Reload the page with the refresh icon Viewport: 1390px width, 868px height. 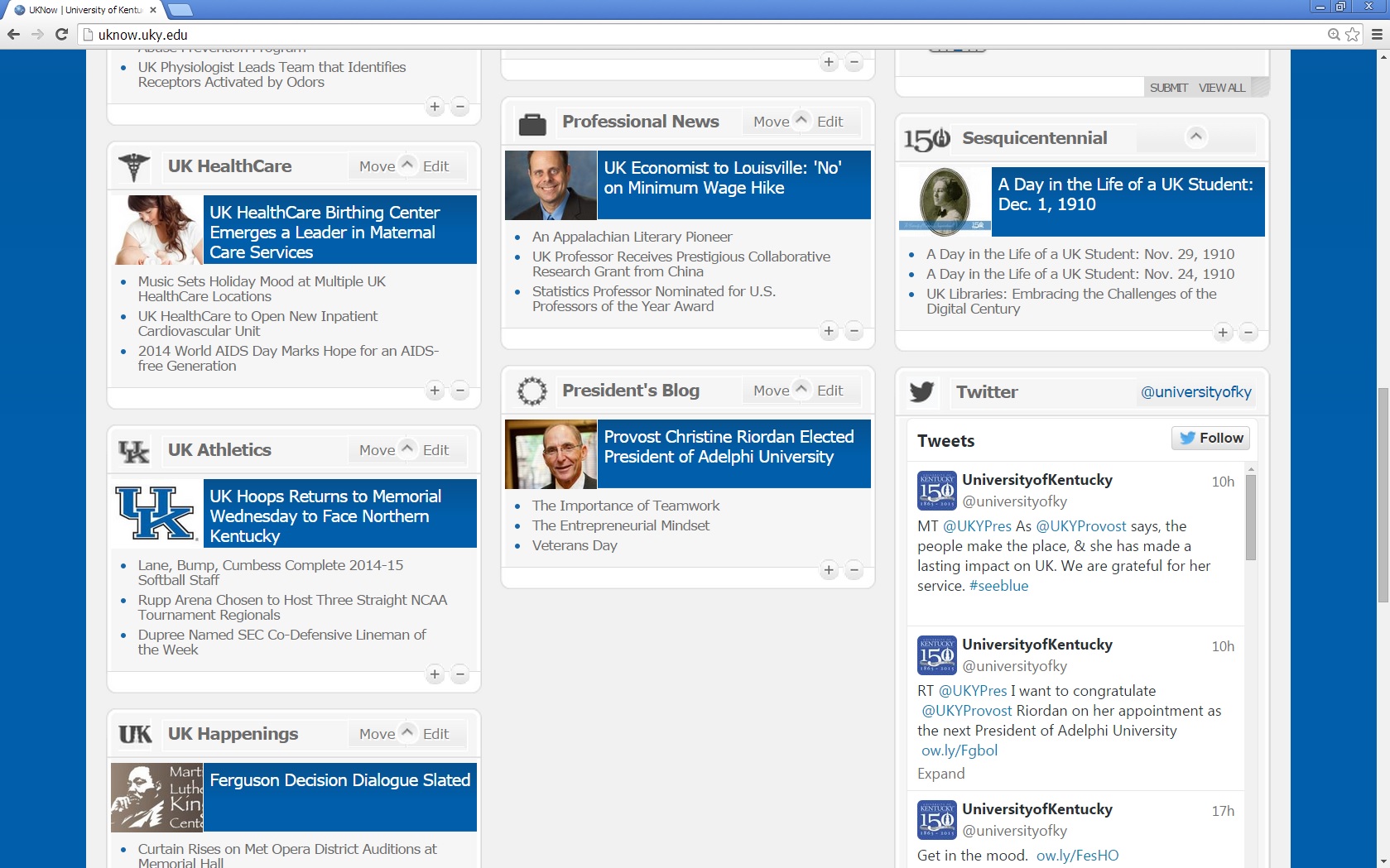pyautogui.click(x=61, y=34)
